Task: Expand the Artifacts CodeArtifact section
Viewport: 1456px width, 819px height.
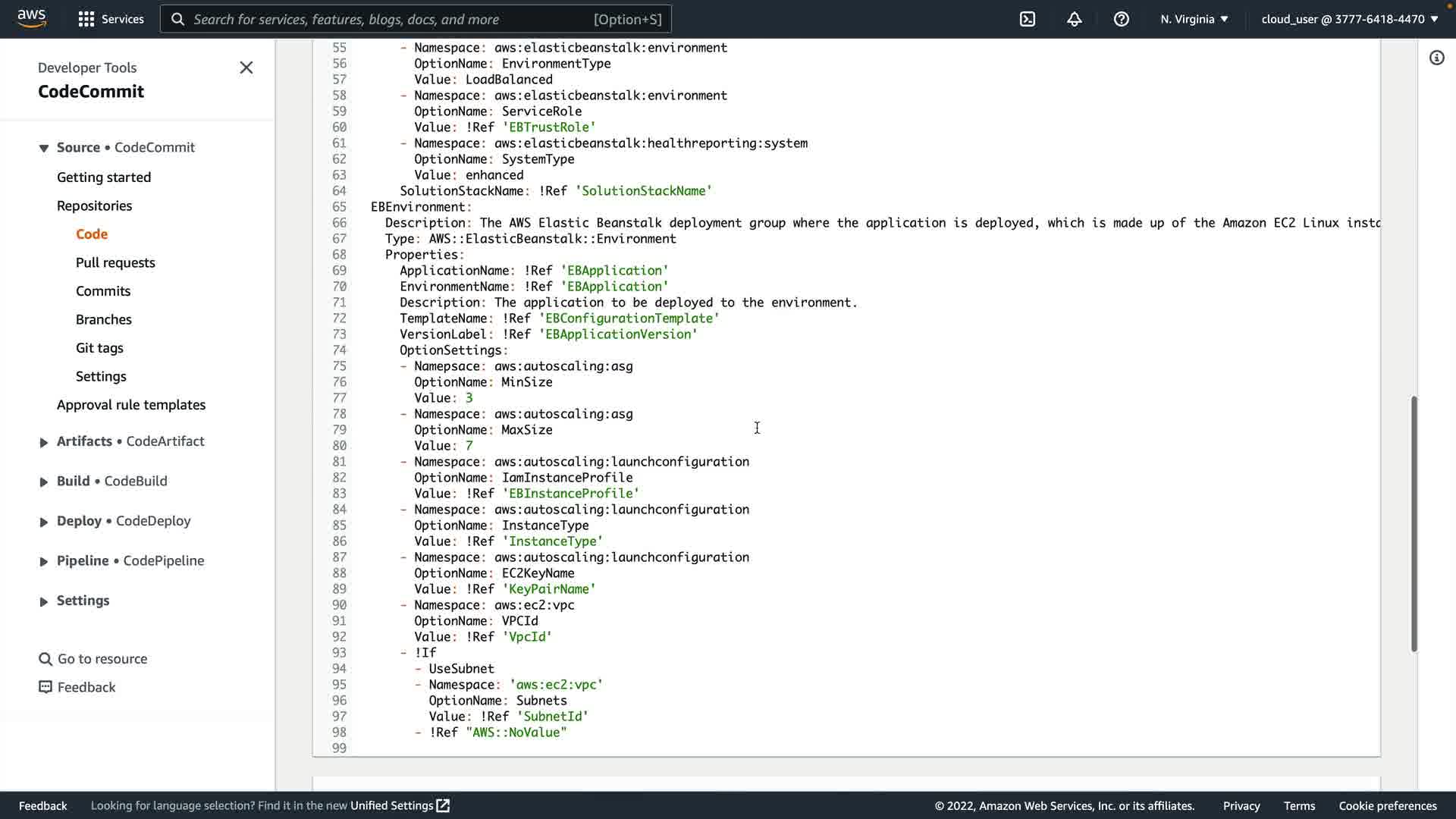Action: point(44,442)
